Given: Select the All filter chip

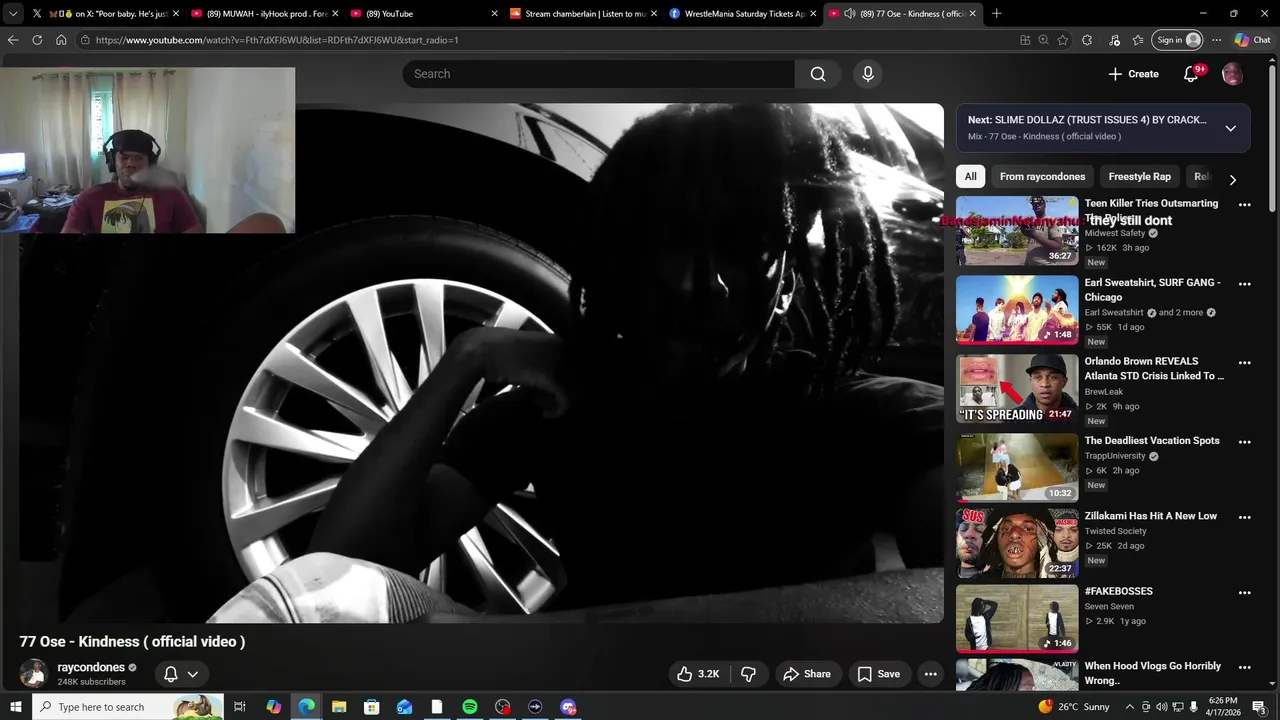Looking at the screenshot, I should coord(970,177).
